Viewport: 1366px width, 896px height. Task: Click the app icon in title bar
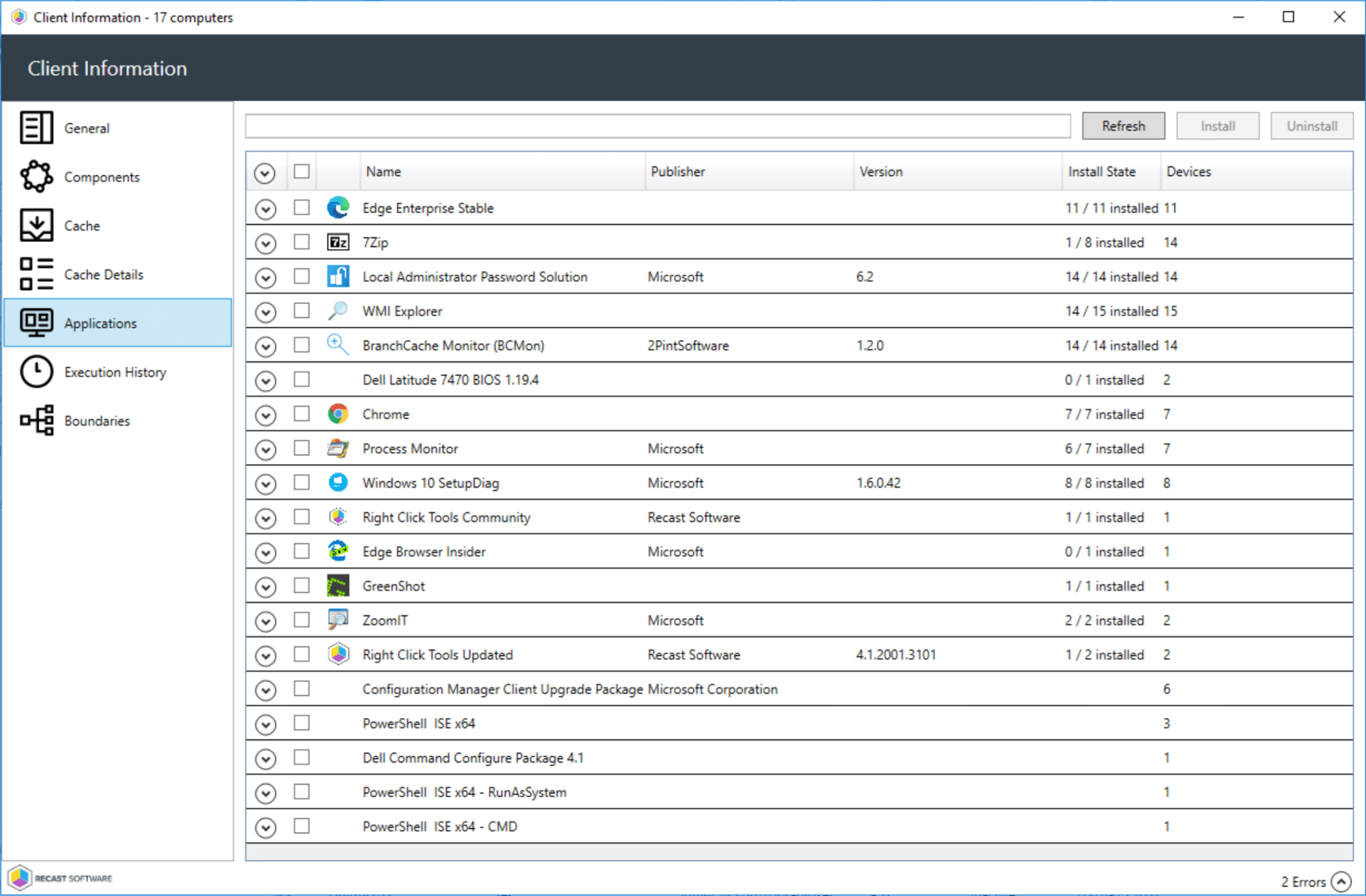tap(19, 17)
